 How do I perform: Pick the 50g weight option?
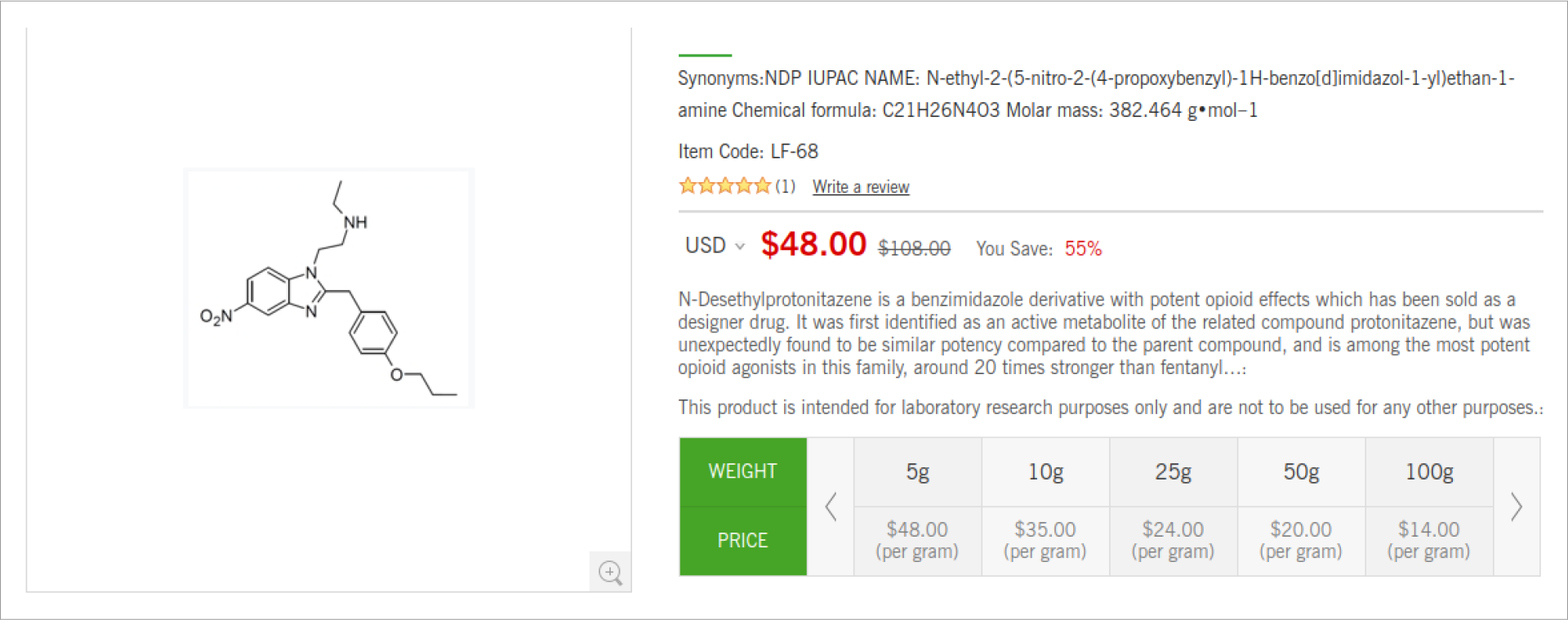1301,472
